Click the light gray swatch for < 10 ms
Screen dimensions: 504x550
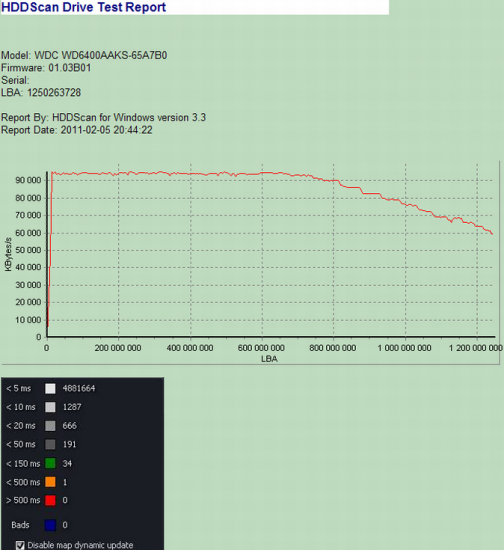(50, 407)
